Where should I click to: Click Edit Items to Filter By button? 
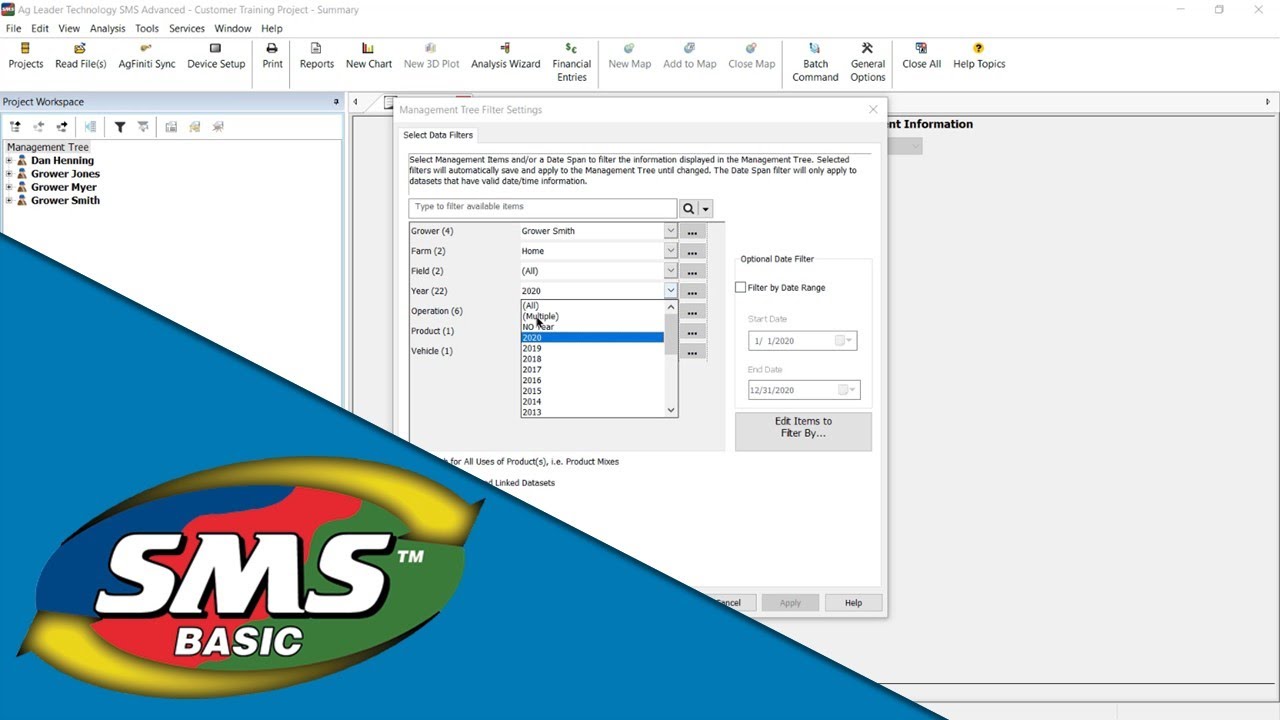(x=803, y=432)
